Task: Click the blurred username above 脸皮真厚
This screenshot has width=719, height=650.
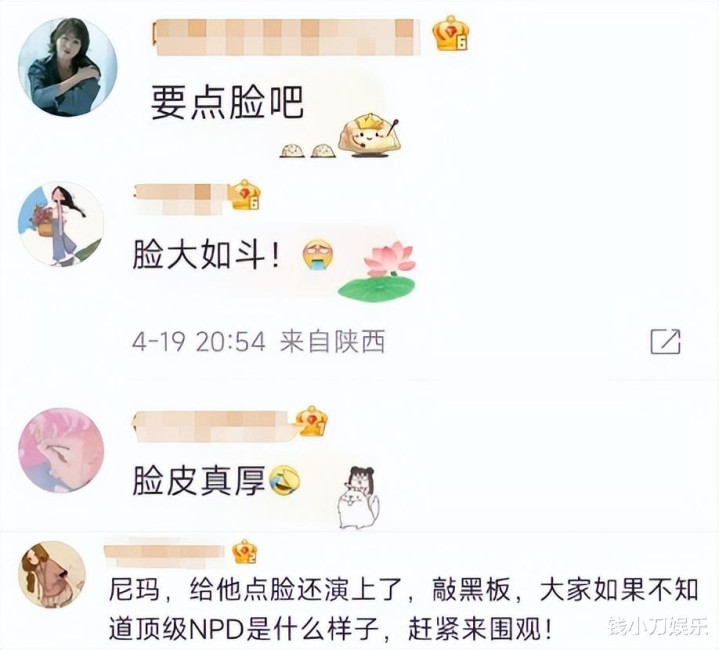Action: [x=214, y=426]
